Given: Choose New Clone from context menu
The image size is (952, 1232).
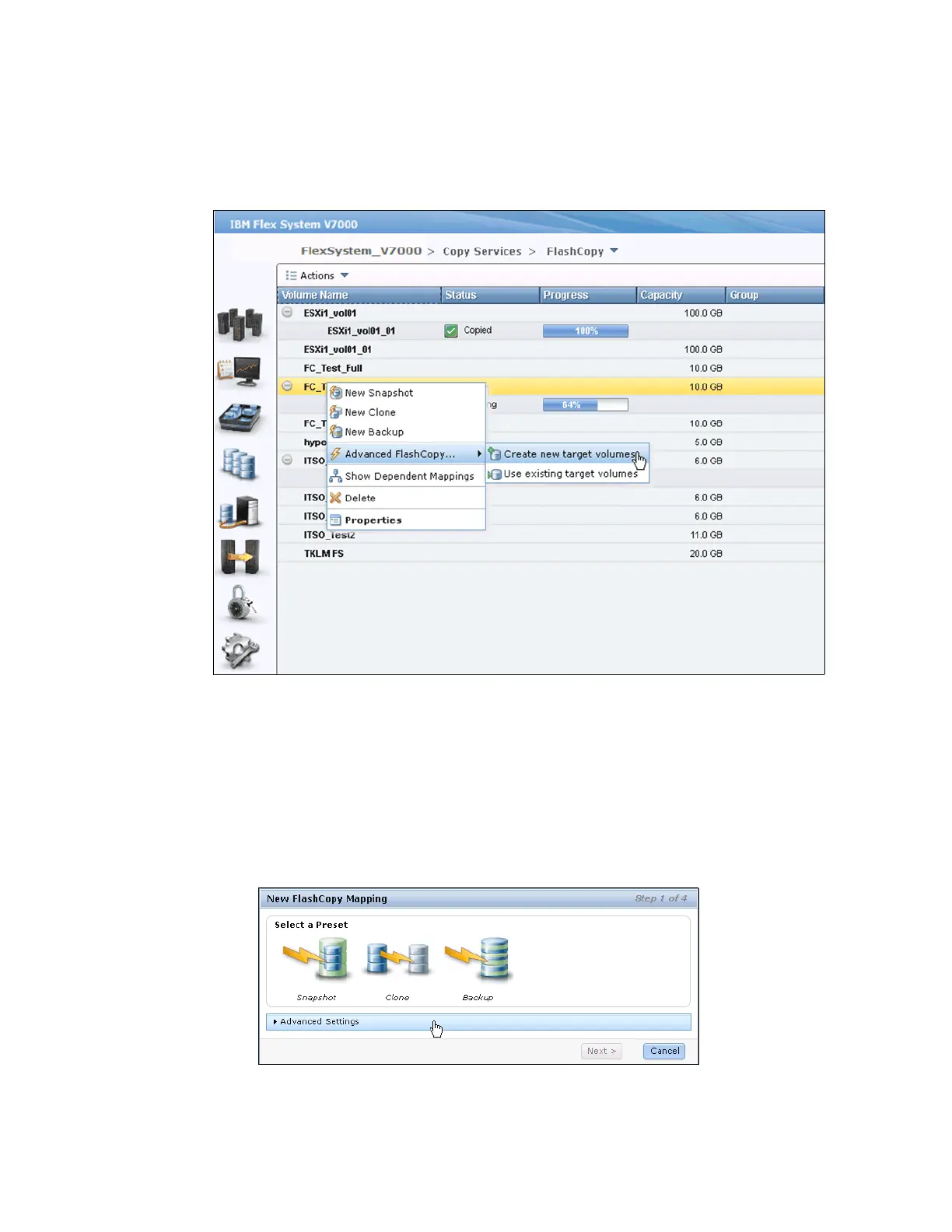Looking at the screenshot, I should click(x=406, y=412).
